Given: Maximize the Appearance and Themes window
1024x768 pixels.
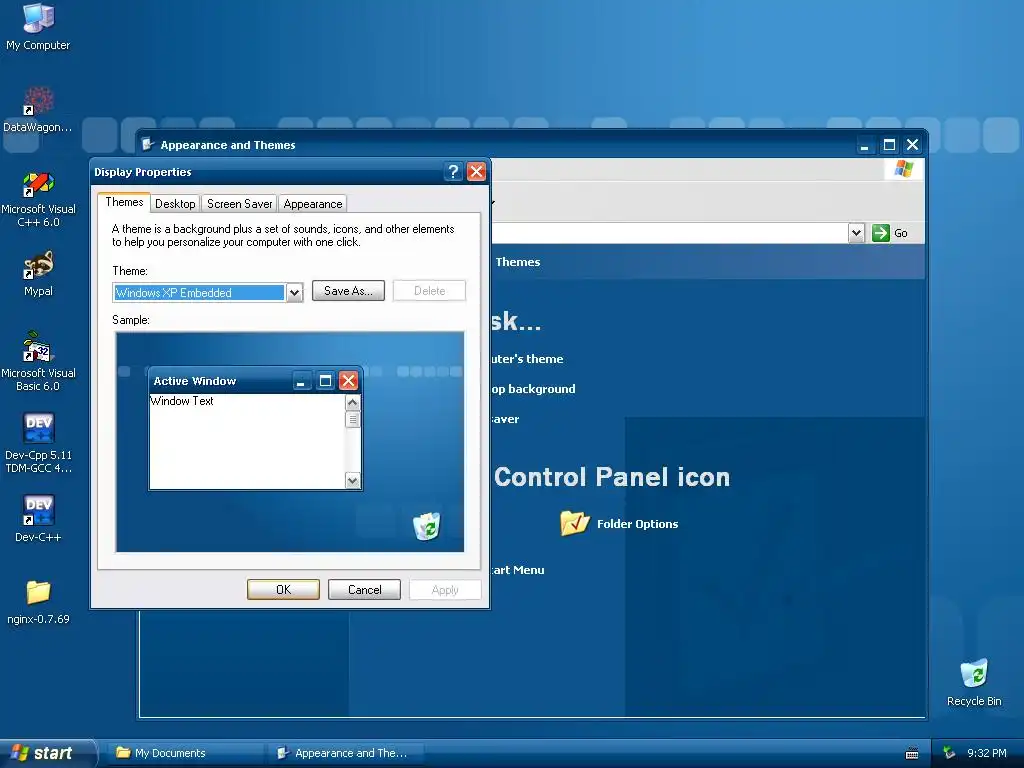Looking at the screenshot, I should 889,145.
